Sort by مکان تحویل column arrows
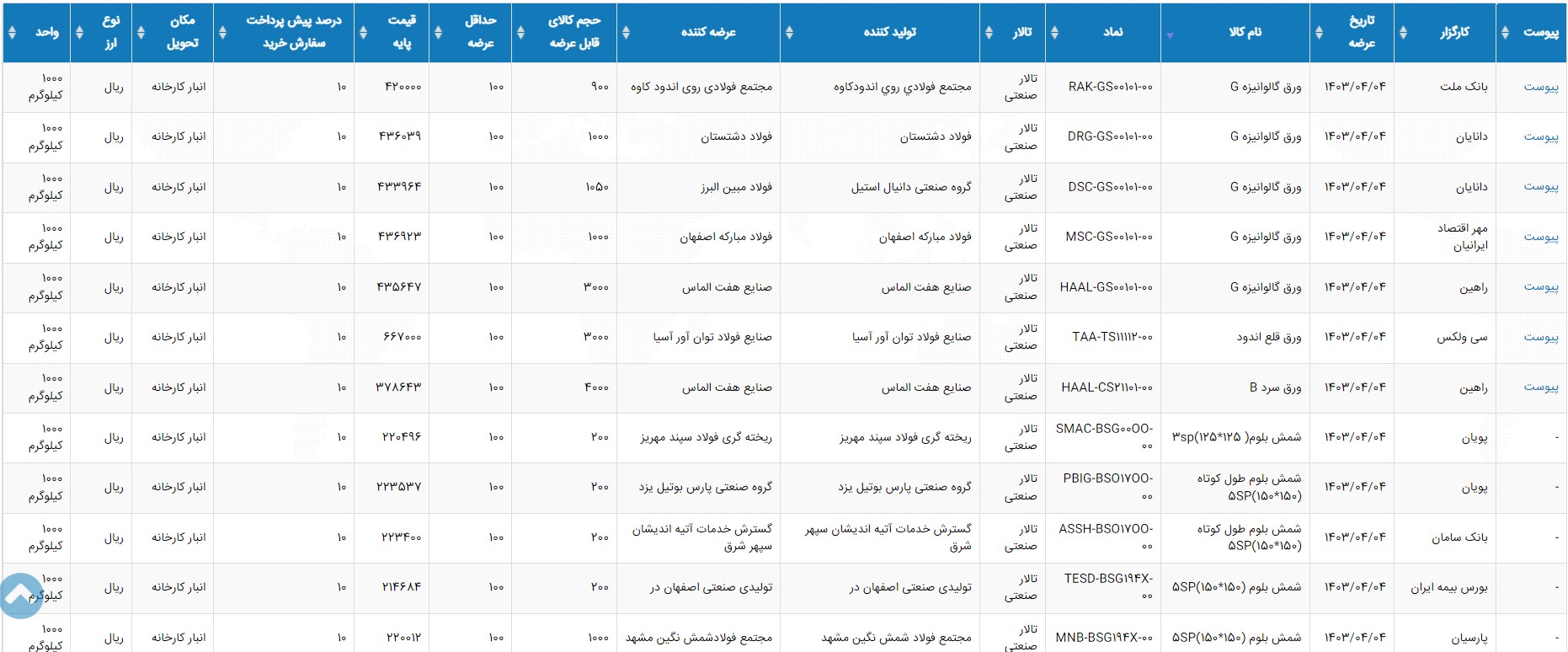1568x652 pixels. [141, 32]
